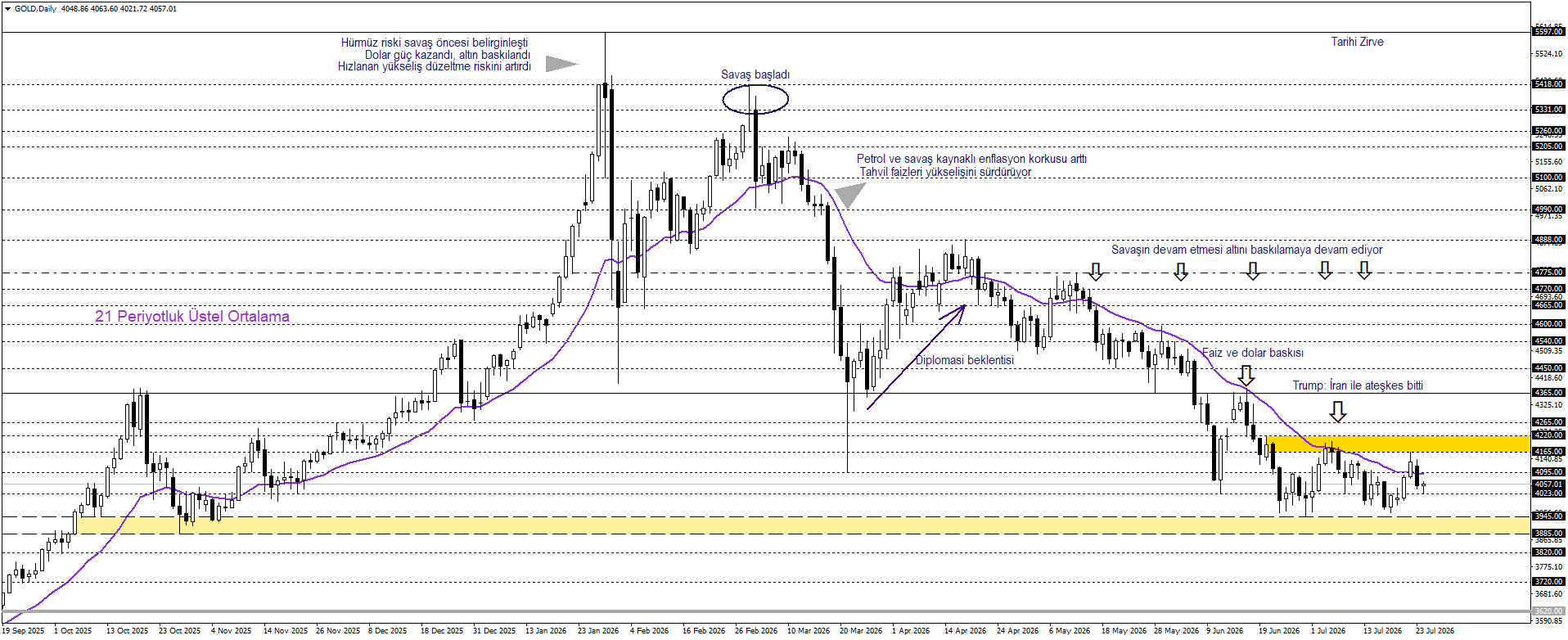Select the diagonal arrow of Diplomasi beklentisi
Screen dimensions: 1568x640
click(917, 357)
